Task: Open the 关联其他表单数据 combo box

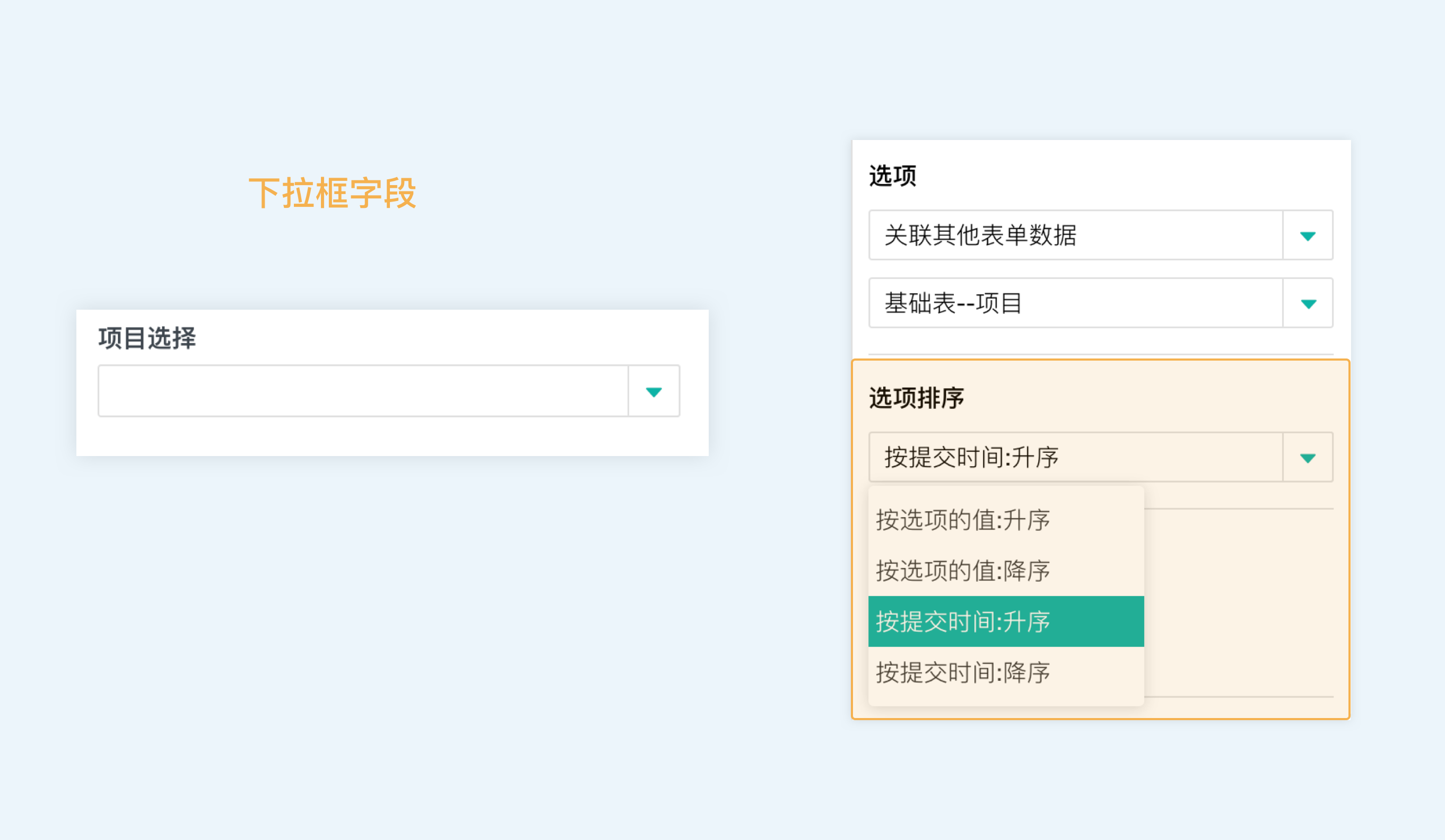Action: (1075, 235)
